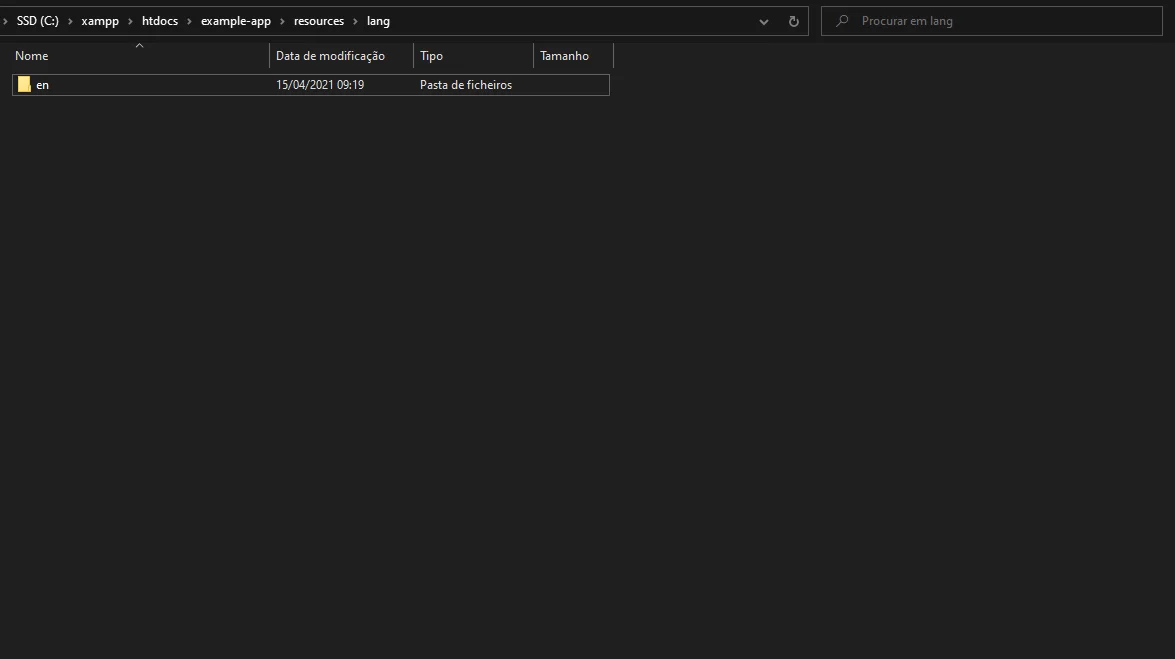Open the en folder icon
The height and width of the screenshot is (659, 1175).
[42, 85]
